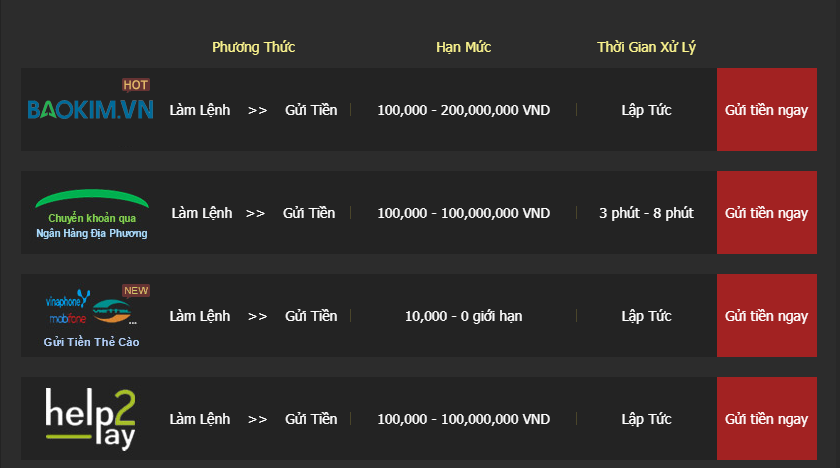The height and width of the screenshot is (468, 840).
Task: Click '100,000 - 200,000,000 VND' limit text
Action: pos(463,110)
